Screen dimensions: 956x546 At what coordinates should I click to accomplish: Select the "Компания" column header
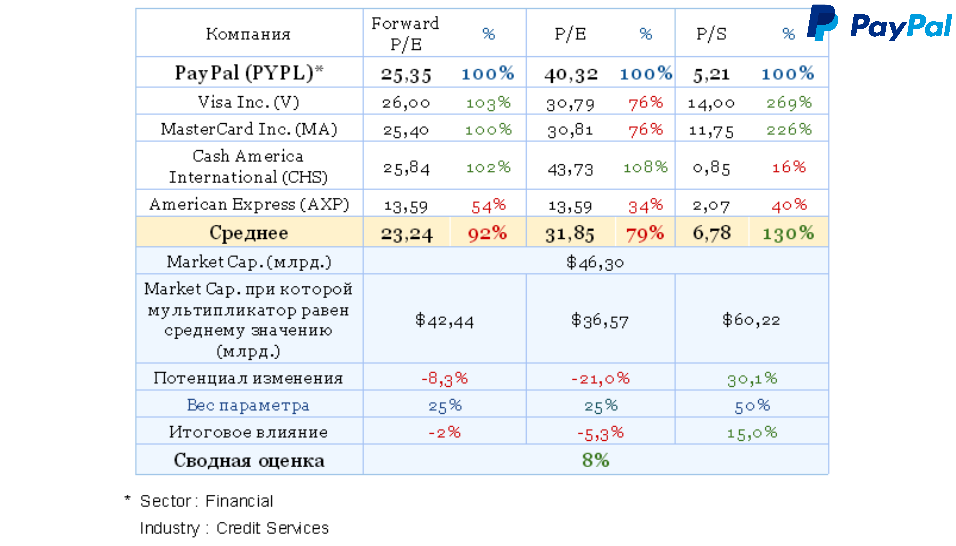[x=248, y=34]
